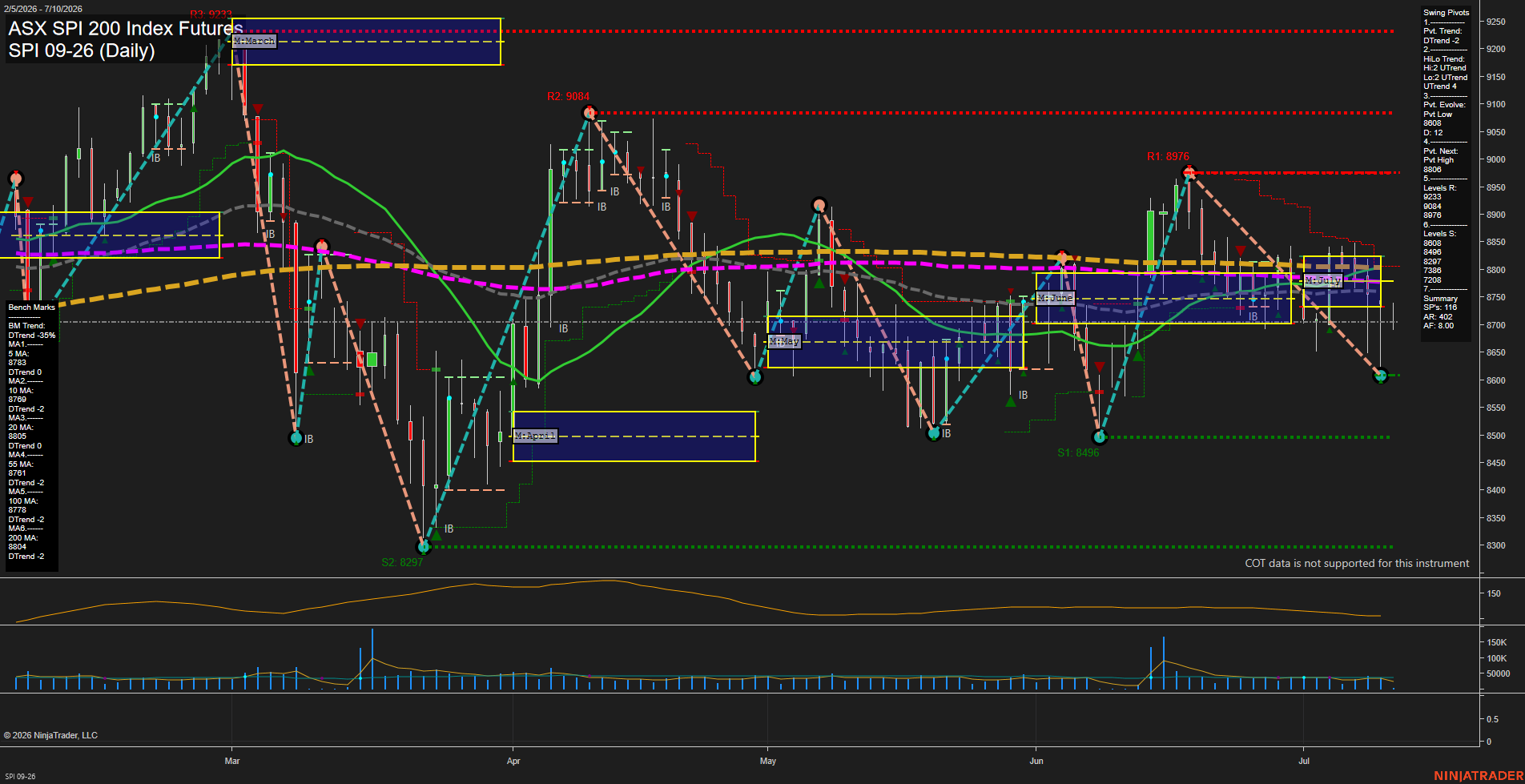
Task: Click the 'Jul' time axis label
Action: pyautogui.click(x=1304, y=761)
